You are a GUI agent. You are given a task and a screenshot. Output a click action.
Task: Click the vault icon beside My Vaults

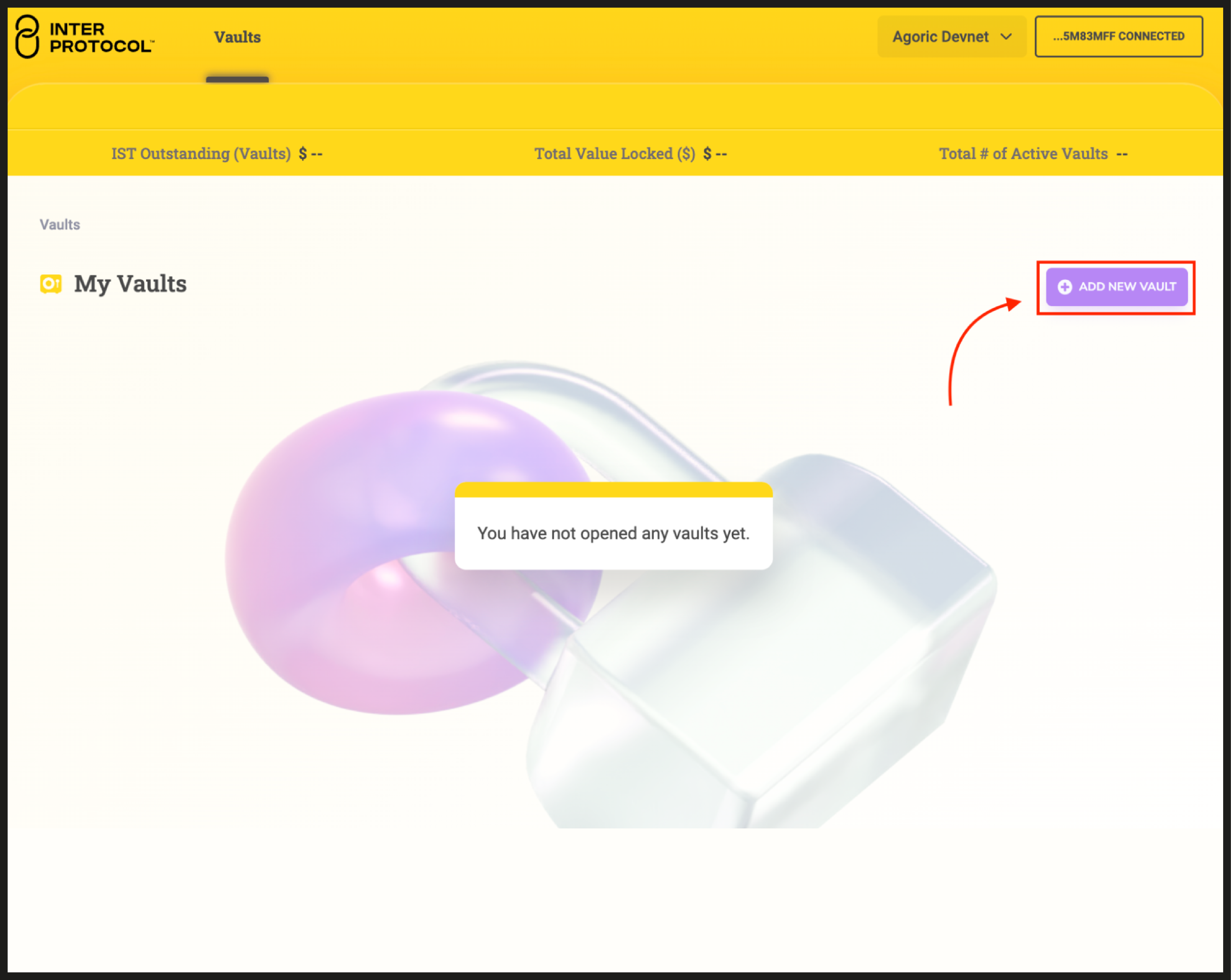pyautogui.click(x=51, y=284)
